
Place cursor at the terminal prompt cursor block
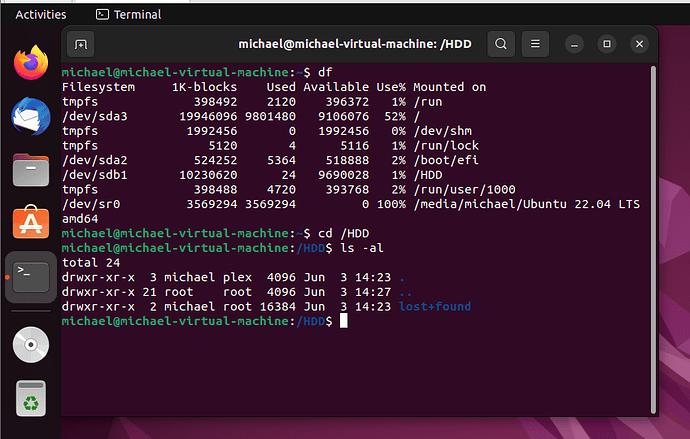coord(344,321)
